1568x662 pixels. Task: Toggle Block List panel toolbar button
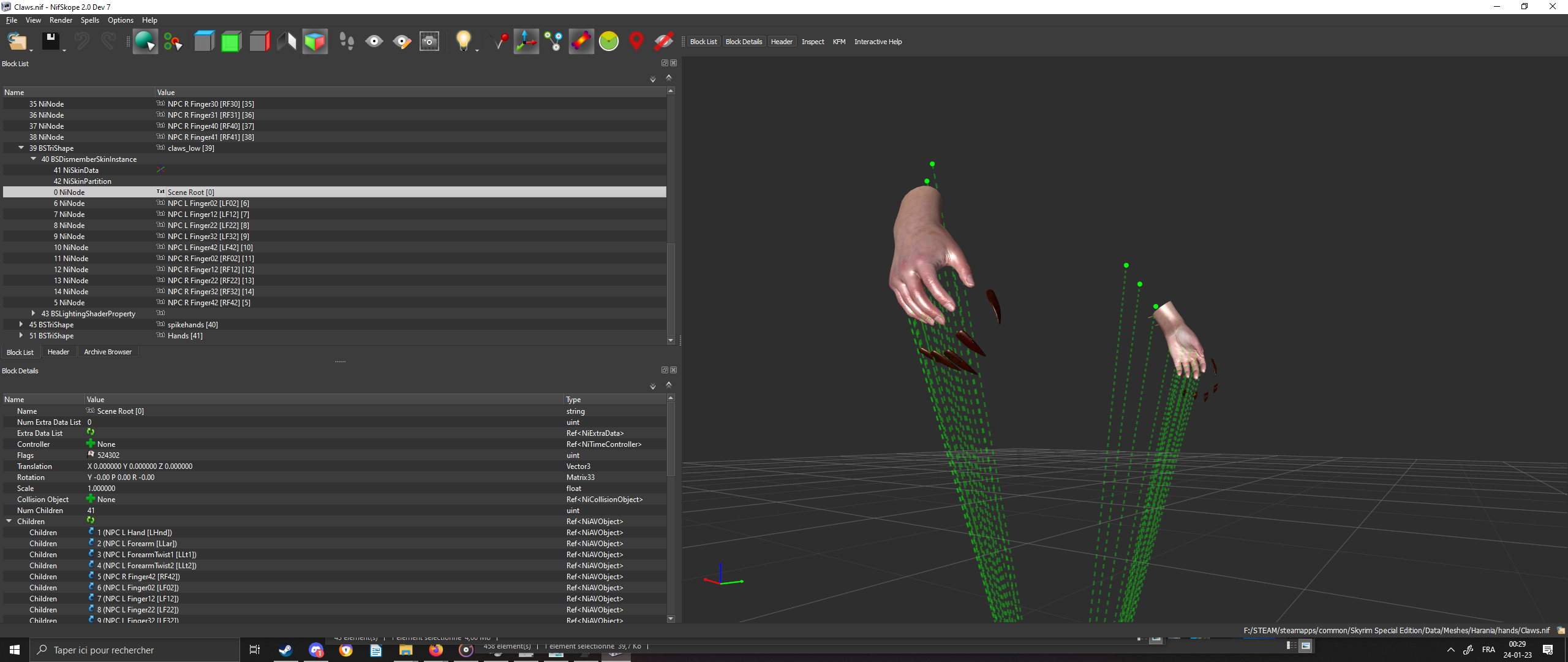(x=703, y=42)
